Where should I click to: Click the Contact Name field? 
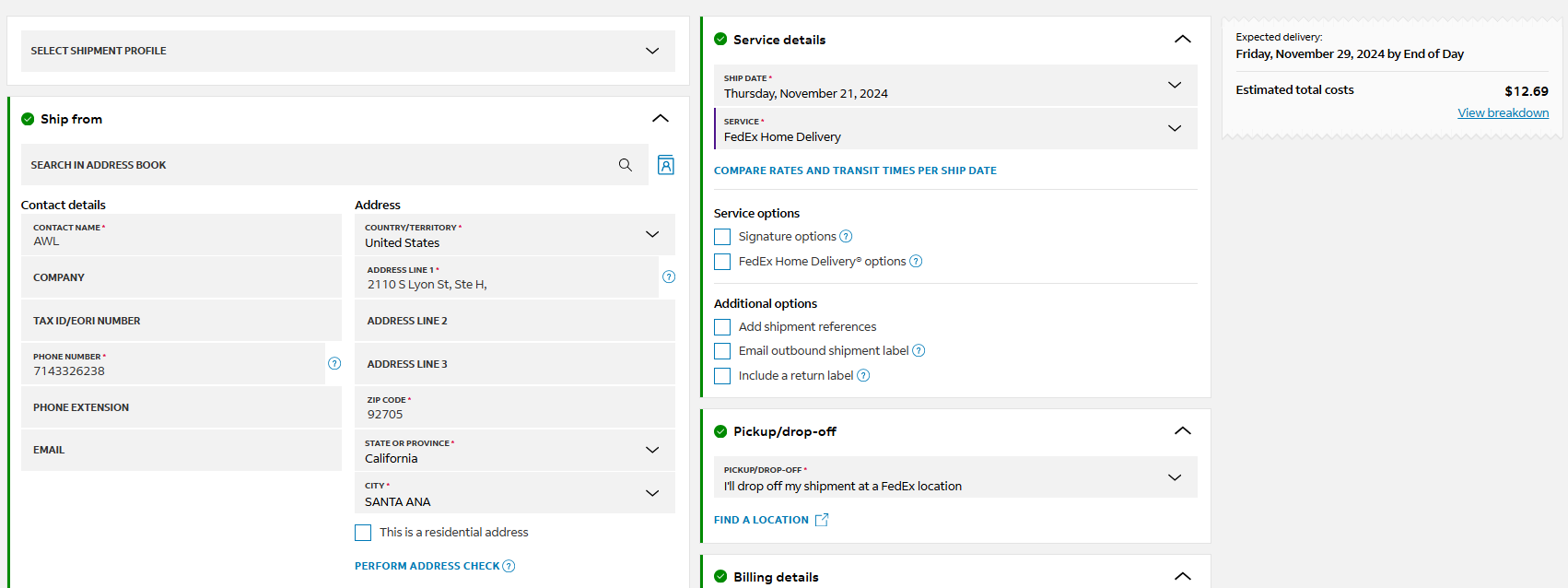181,234
